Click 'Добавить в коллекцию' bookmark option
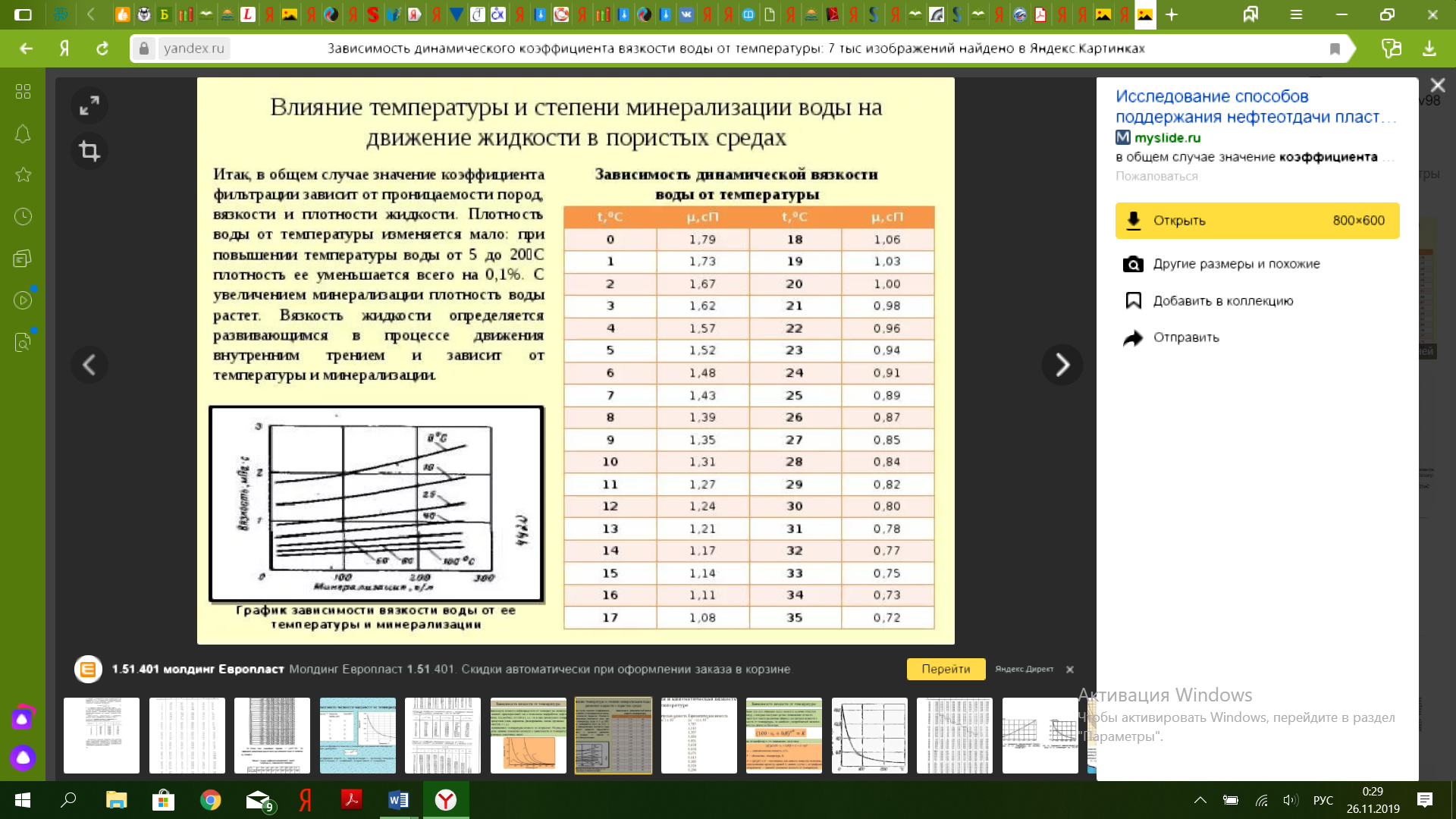This screenshot has width=1456, height=819. (x=1222, y=301)
